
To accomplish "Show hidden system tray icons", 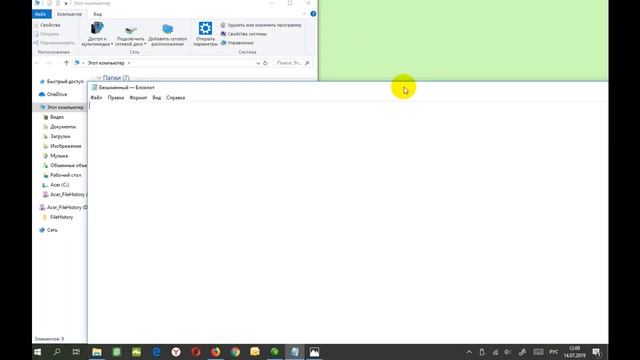I will [x=469, y=352].
